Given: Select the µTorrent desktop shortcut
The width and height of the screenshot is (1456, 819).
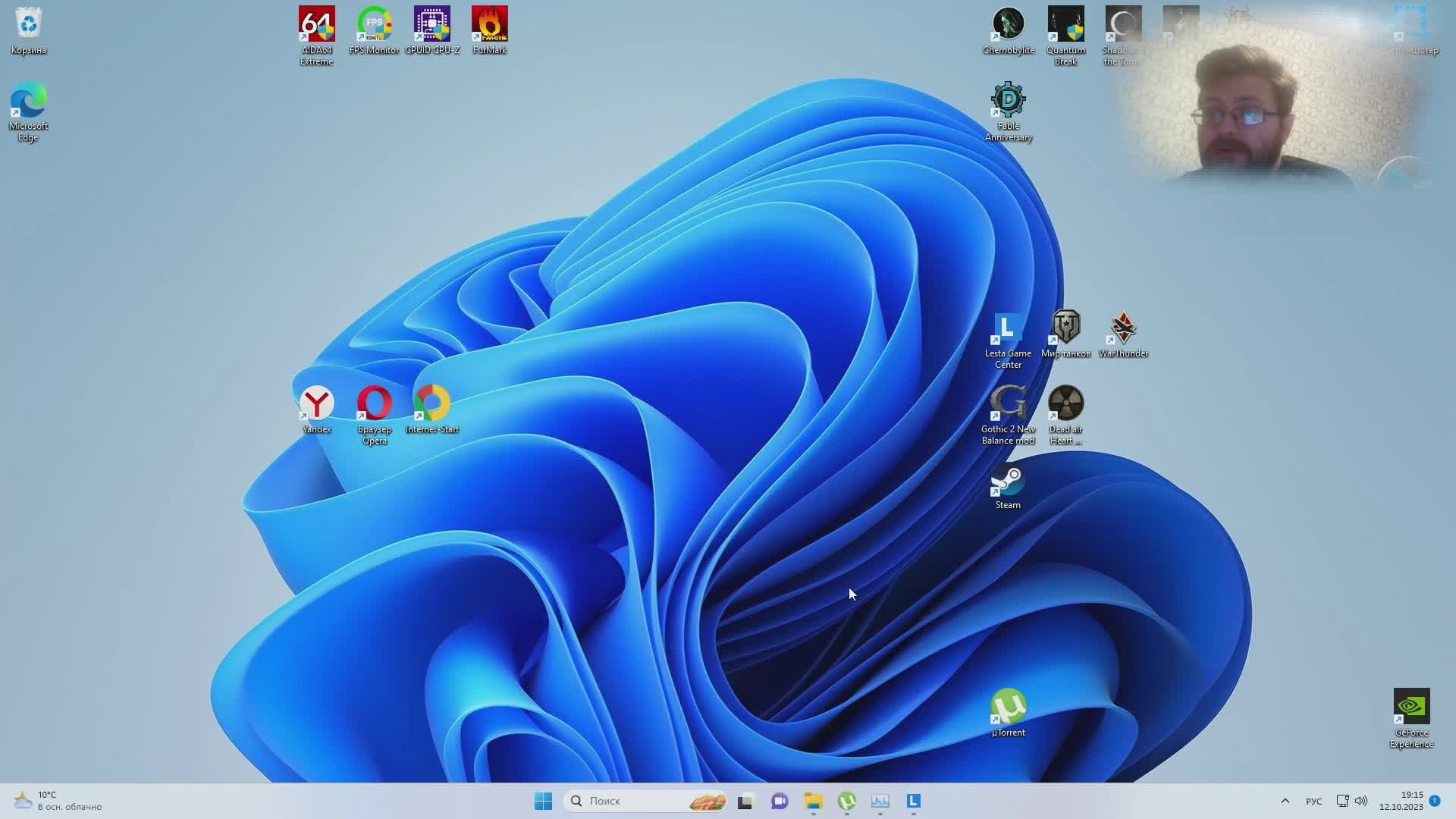Looking at the screenshot, I should pyautogui.click(x=1008, y=707).
